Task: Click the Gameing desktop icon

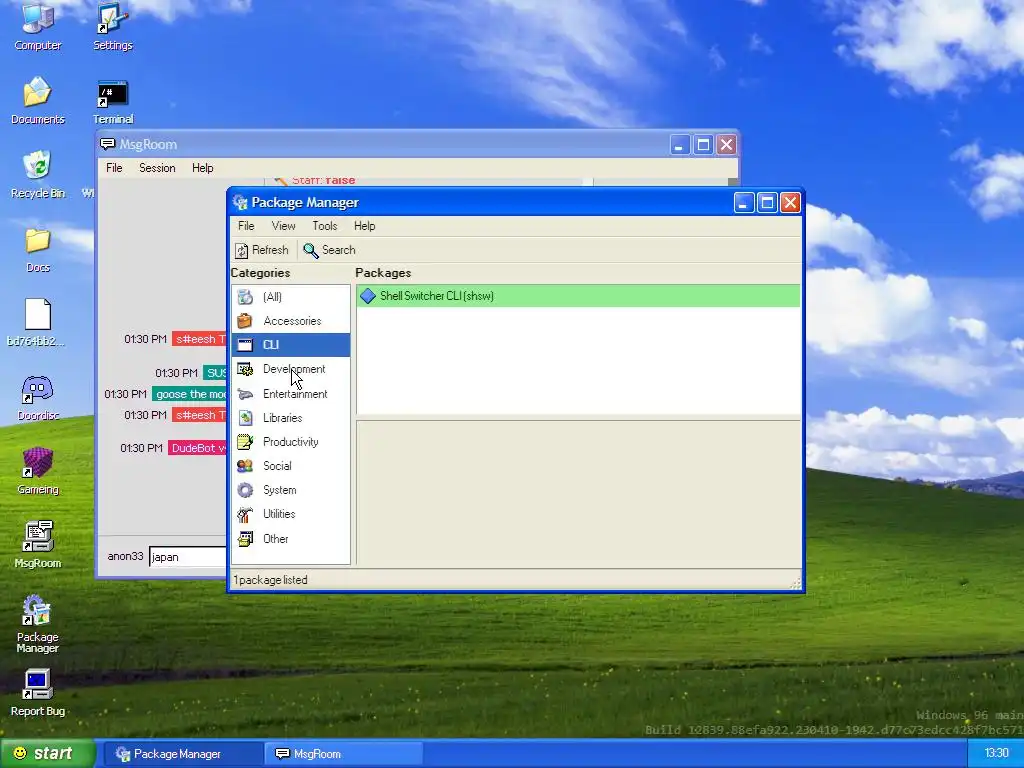Action: click(38, 472)
